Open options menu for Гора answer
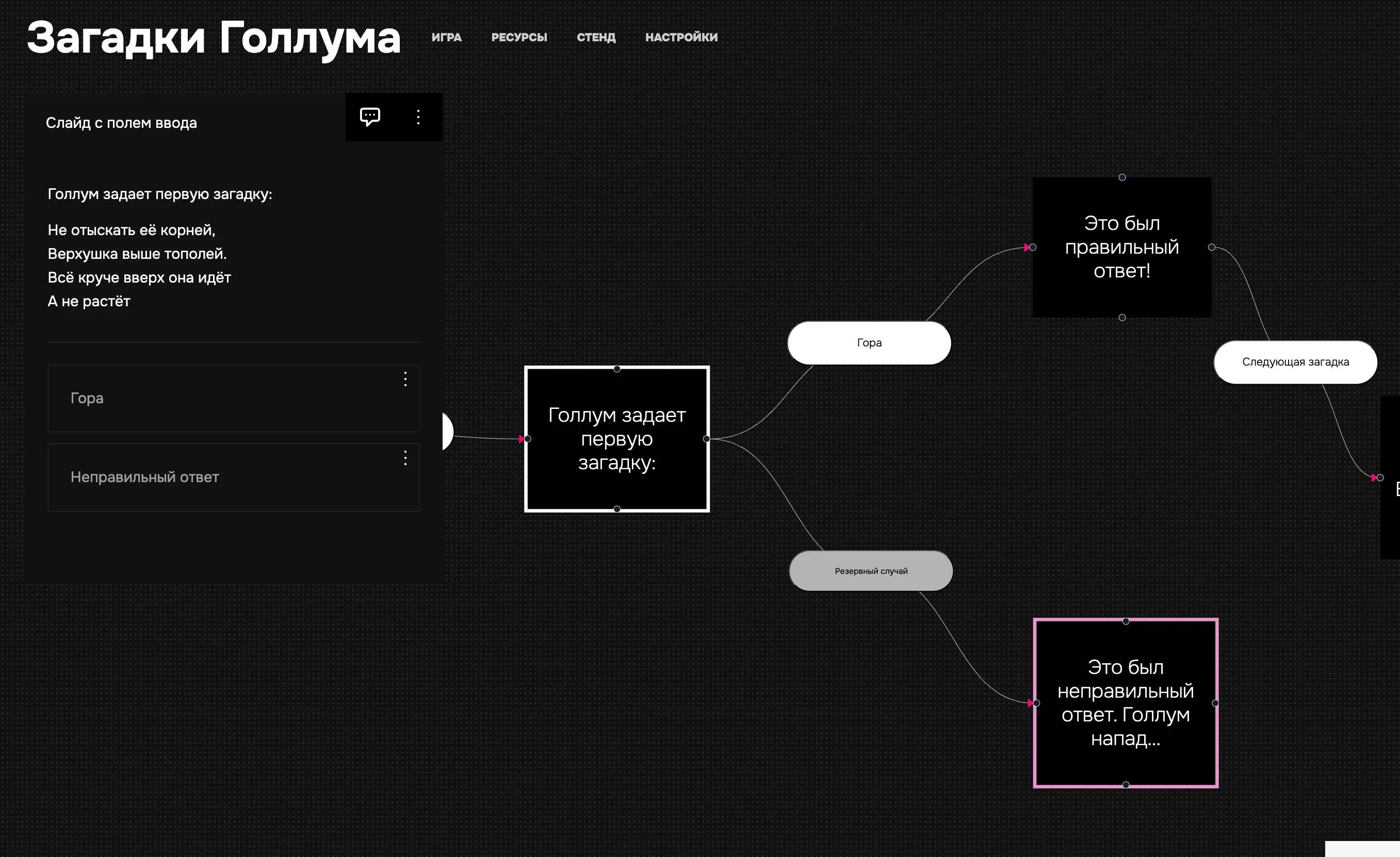Image resolution: width=1400 pixels, height=857 pixels. click(405, 379)
